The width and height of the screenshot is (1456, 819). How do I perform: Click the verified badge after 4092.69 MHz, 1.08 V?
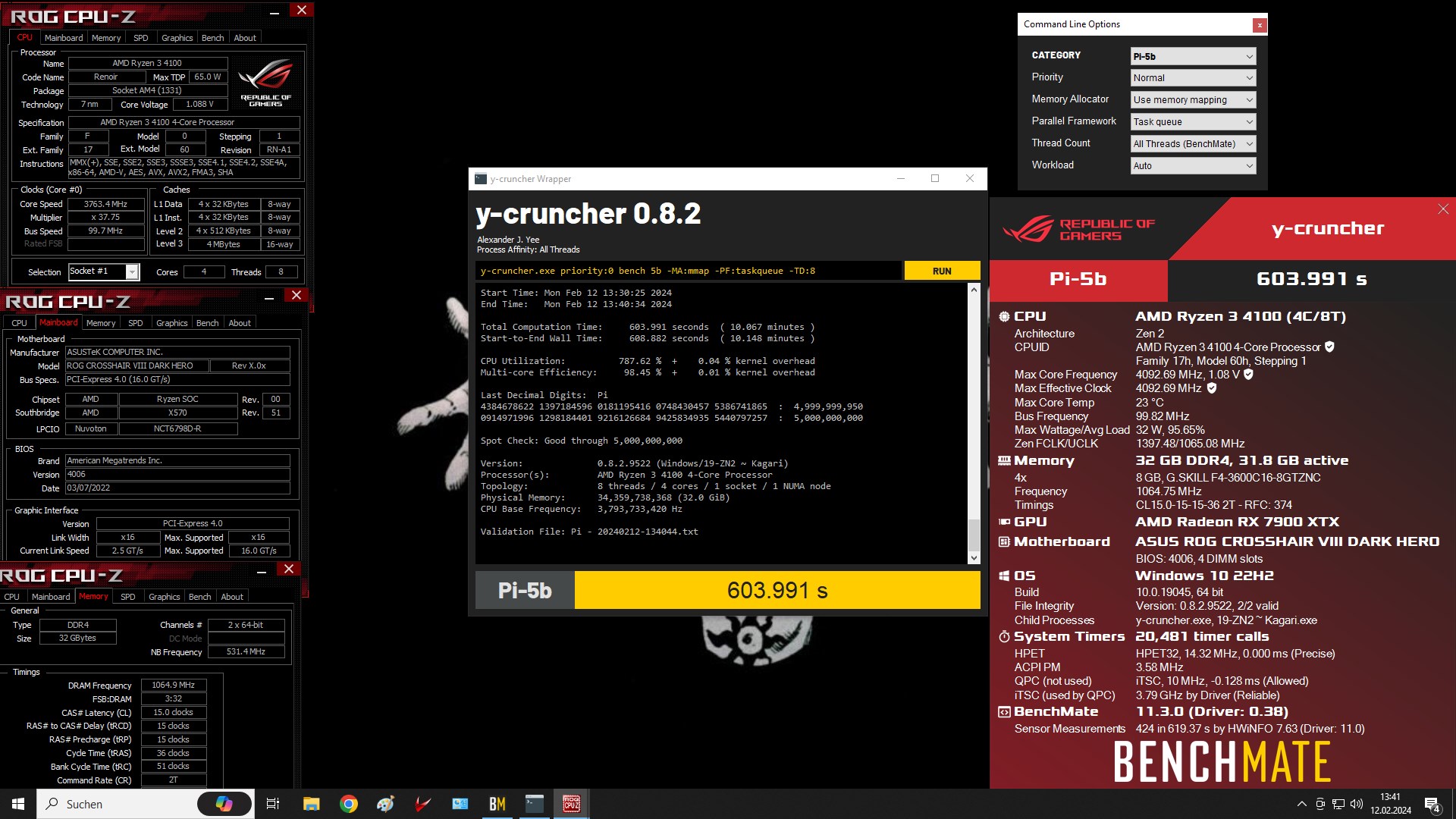[x=1248, y=374]
